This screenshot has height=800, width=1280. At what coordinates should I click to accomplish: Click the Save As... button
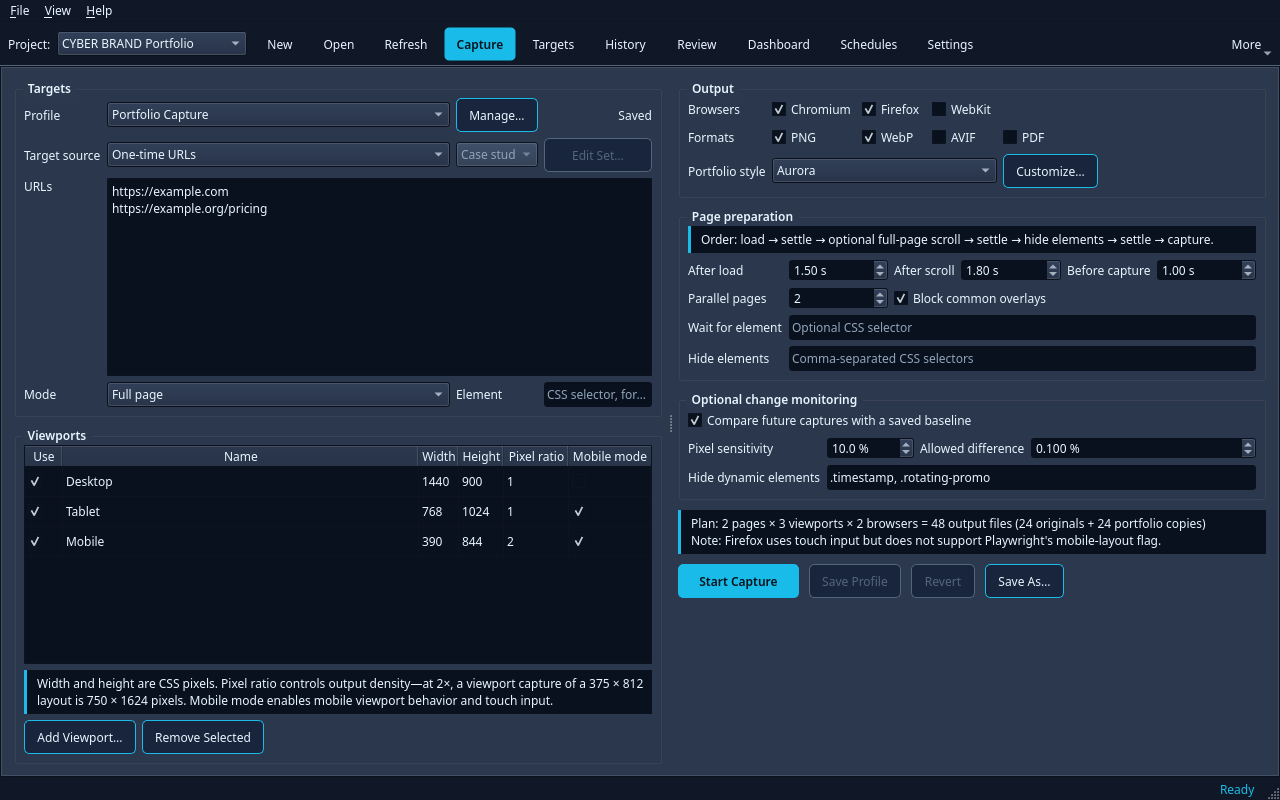coord(1024,582)
